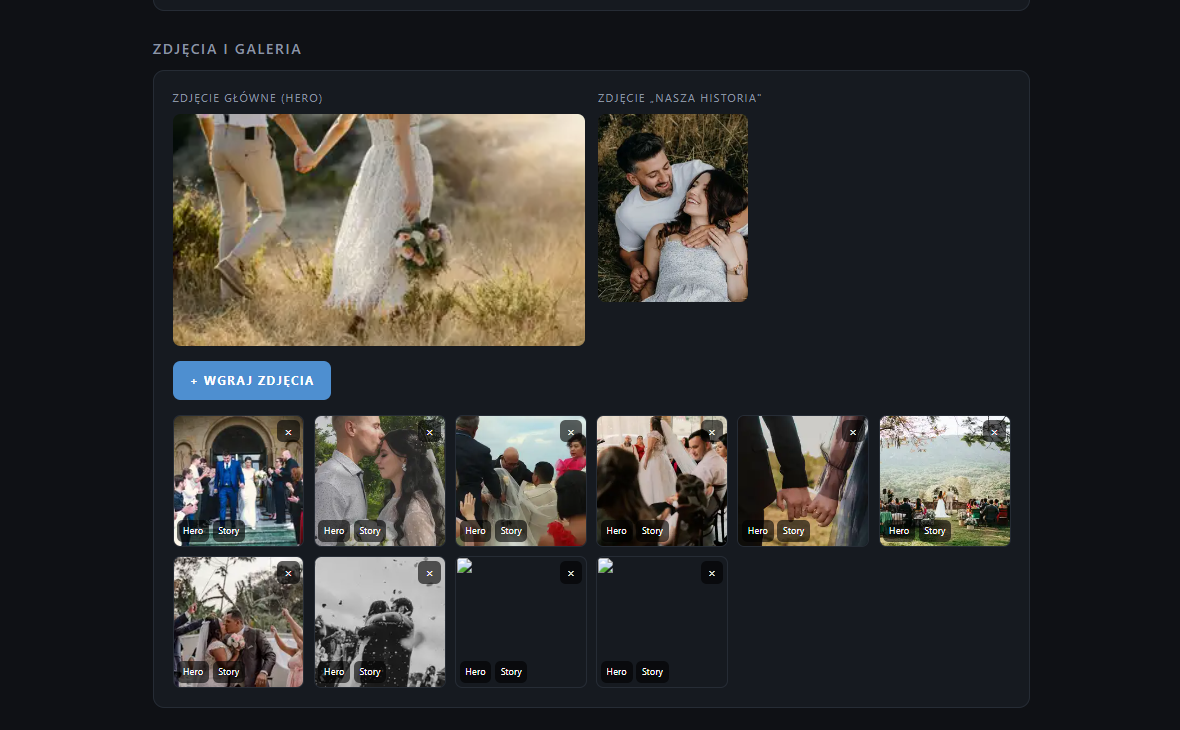Mark palm-tree kiss photo as Story
1180x730 pixels.
[229, 672]
